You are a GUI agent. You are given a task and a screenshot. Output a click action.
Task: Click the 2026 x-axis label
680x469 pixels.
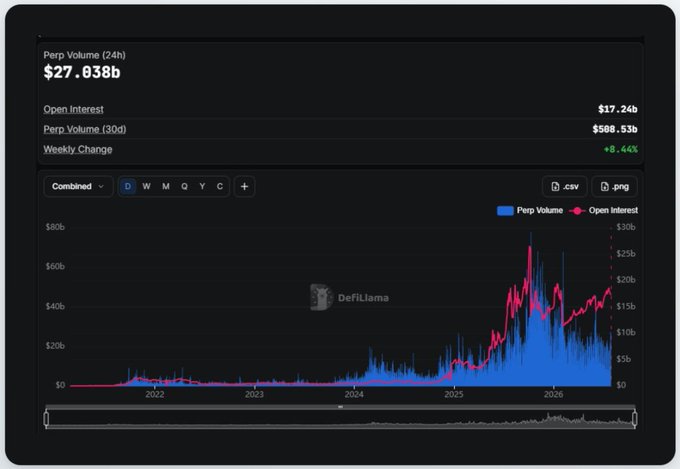(x=553, y=394)
